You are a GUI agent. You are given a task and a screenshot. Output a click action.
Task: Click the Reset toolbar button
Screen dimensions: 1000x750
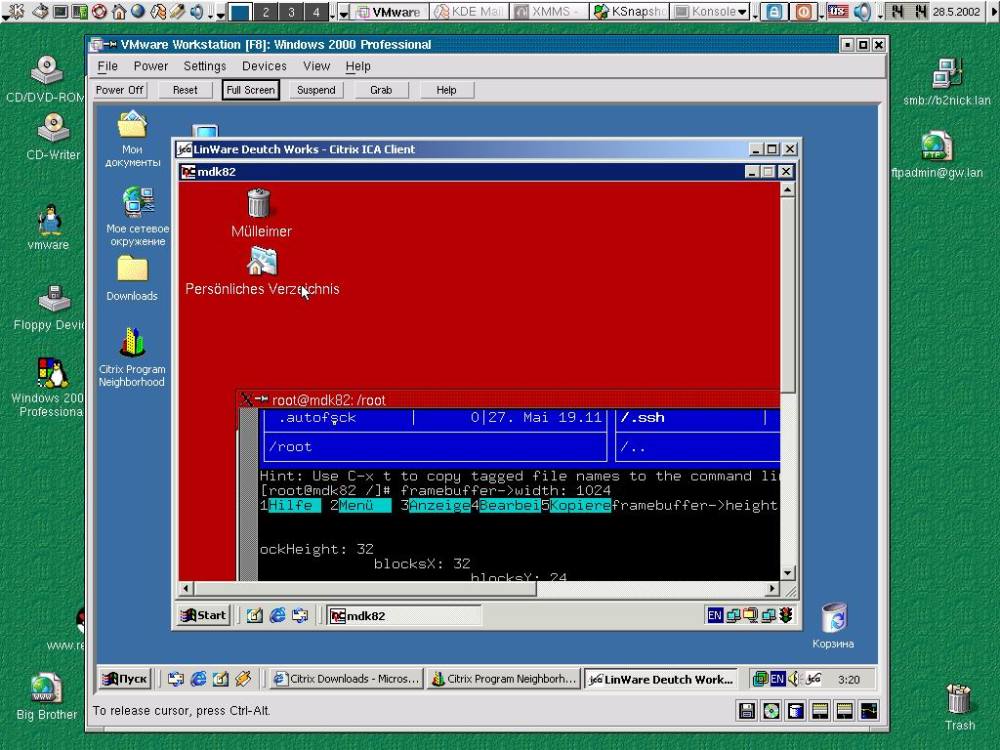tap(185, 90)
